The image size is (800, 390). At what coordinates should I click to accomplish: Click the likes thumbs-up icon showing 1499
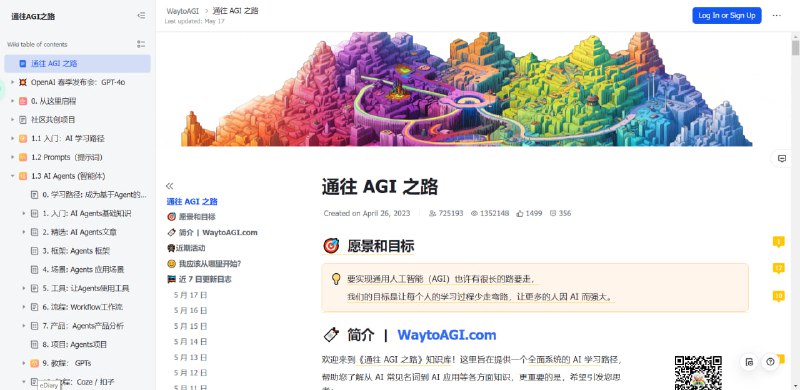pos(519,213)
